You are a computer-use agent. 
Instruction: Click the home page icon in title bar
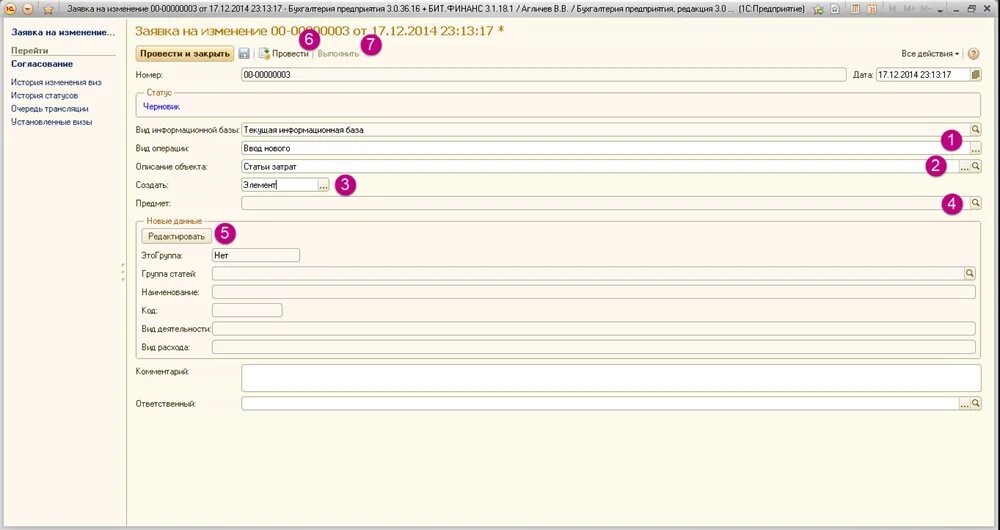coord(835,9)
